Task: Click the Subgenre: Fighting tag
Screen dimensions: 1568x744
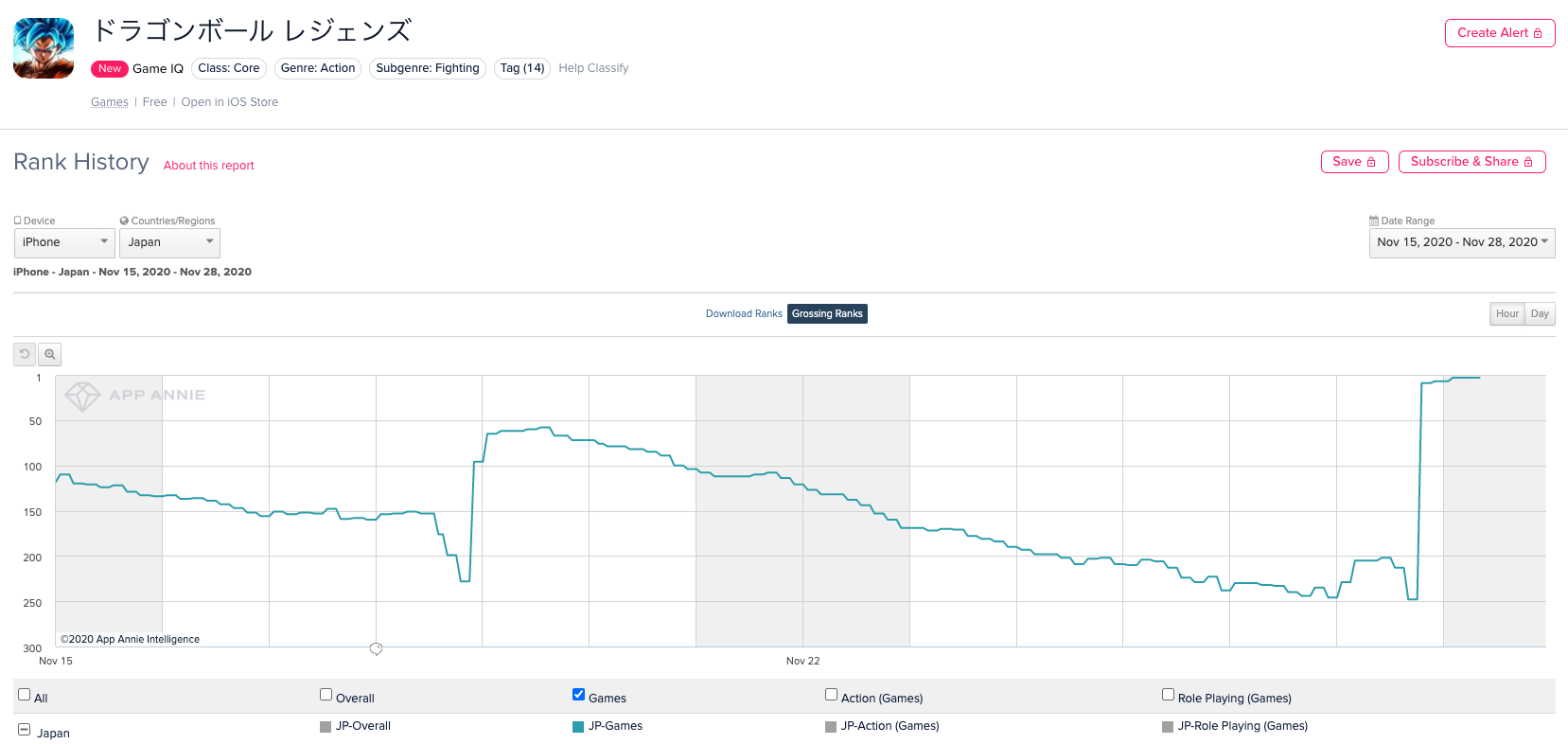Action: coord(428,68)
